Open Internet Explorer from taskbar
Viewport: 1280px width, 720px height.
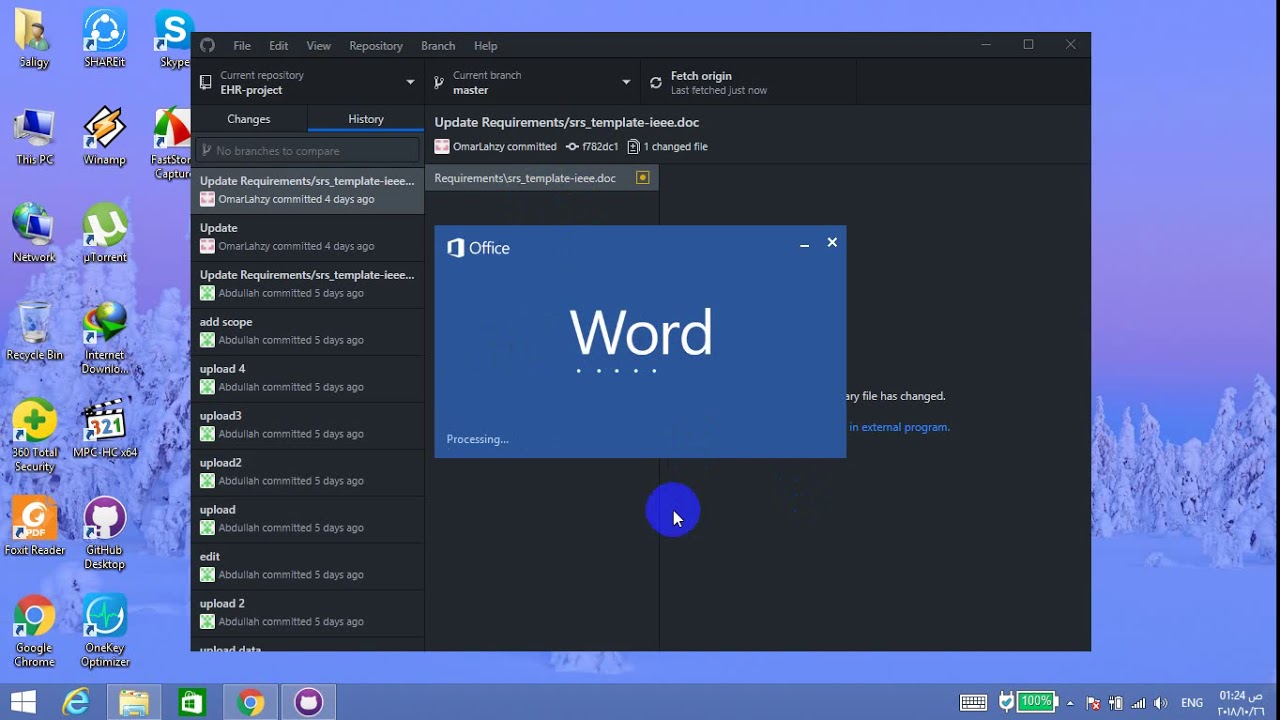point(76,702)
